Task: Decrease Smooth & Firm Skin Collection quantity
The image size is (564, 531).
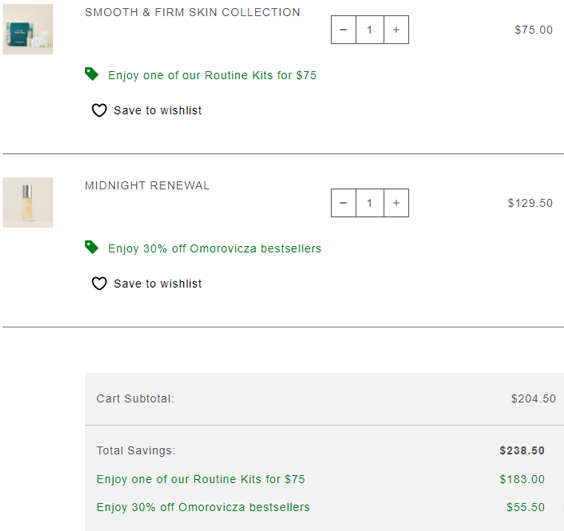Action: [344, 30]
